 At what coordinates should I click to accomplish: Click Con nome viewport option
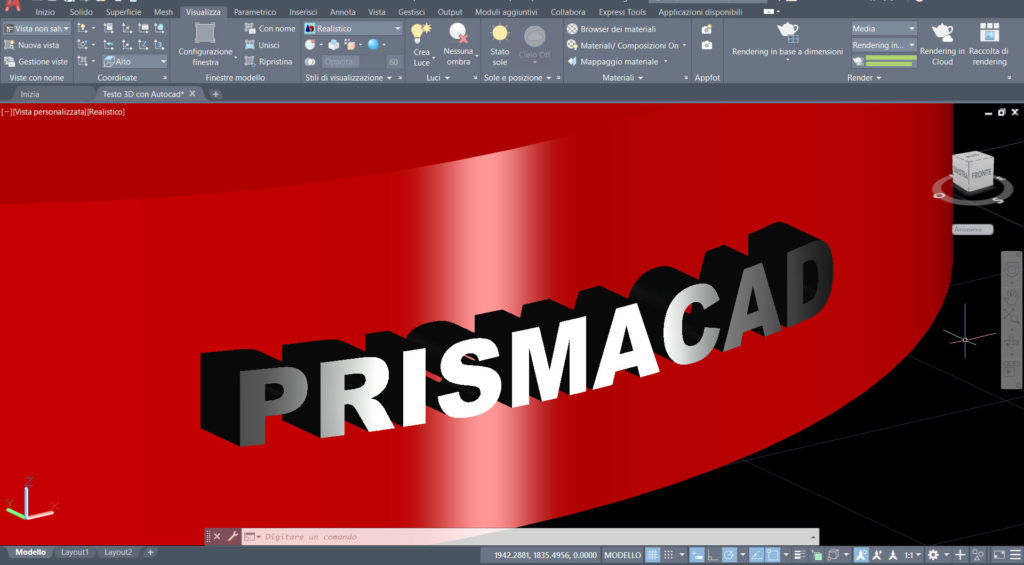(x=270, y=29)
